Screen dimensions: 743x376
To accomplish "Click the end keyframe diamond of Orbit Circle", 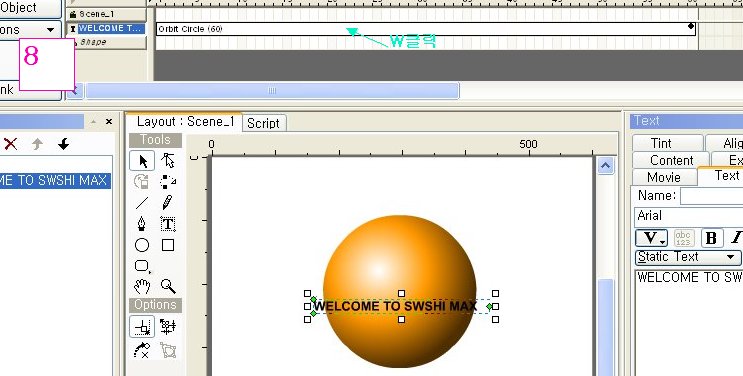I will tap(691, 26).
